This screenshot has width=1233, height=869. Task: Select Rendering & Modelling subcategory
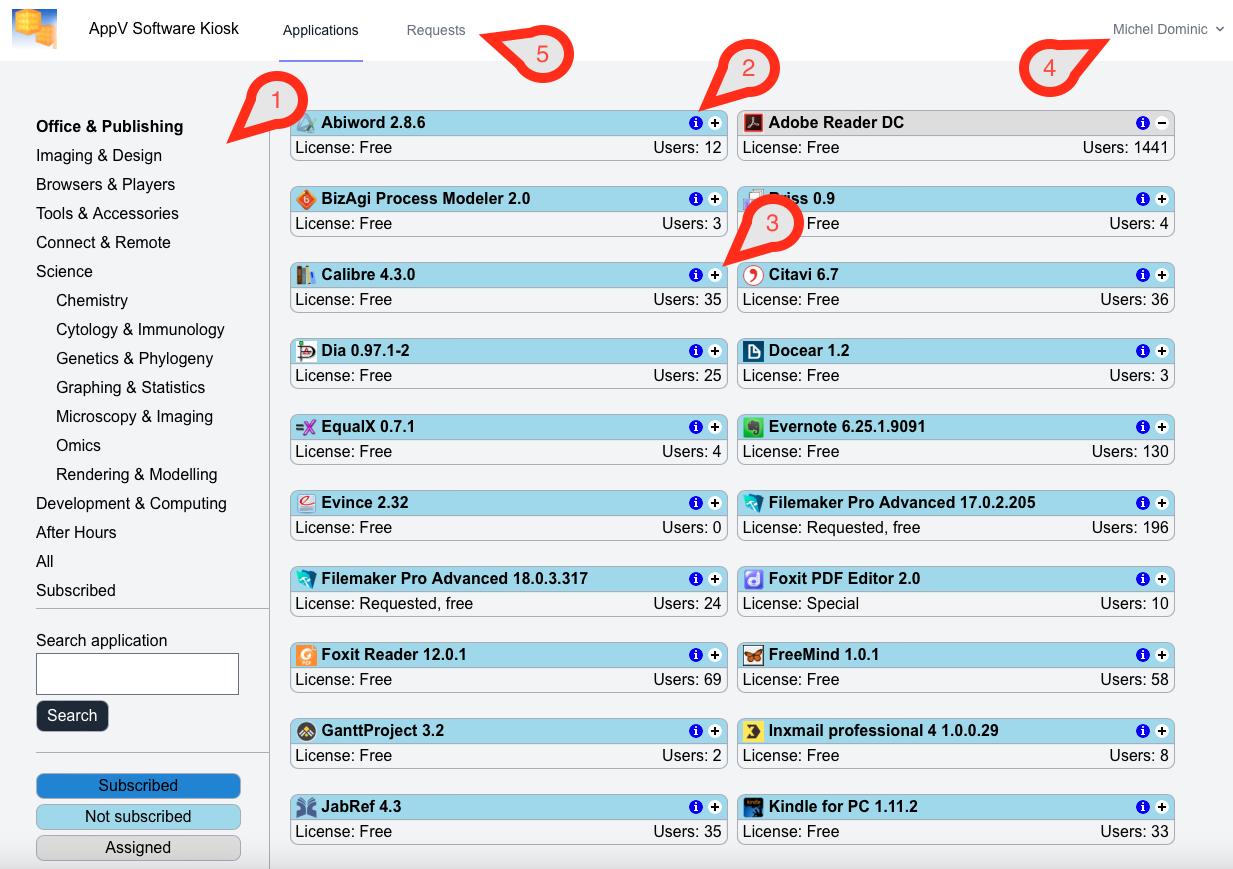point(137,474)
